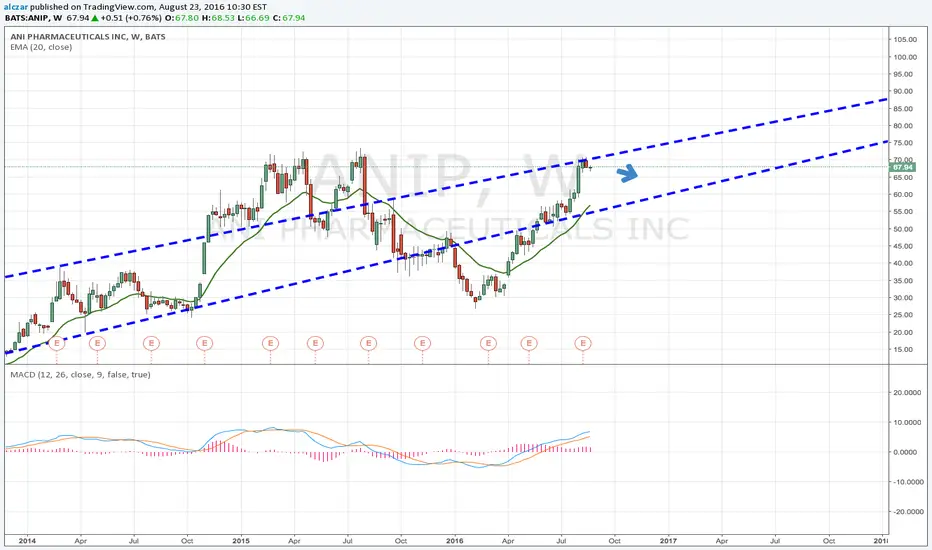Click the earnings E marker near November 2015
This screenshot has height=550, width=932.
tap(422, 343)
